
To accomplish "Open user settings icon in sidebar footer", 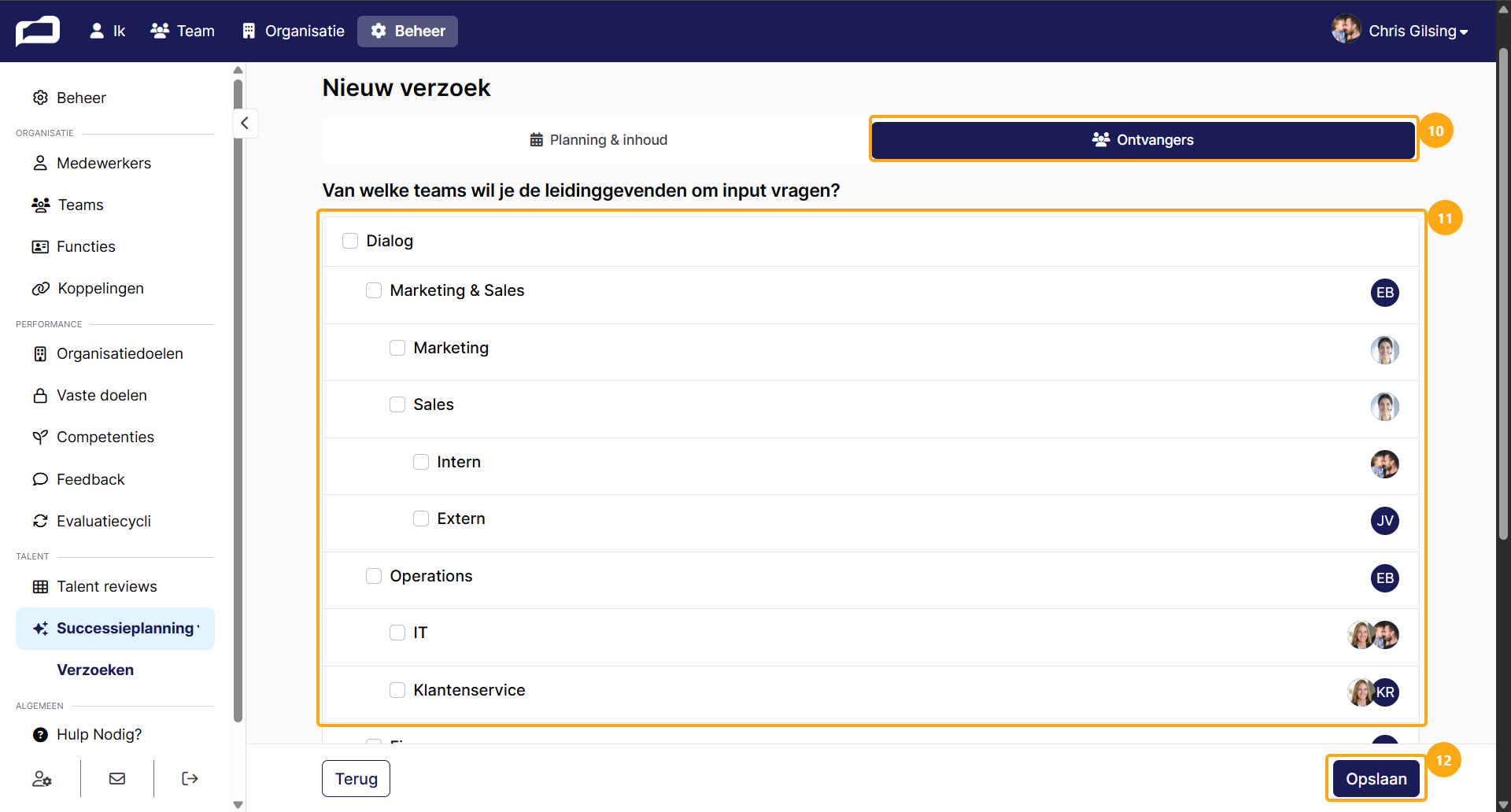I will [42, 778].
